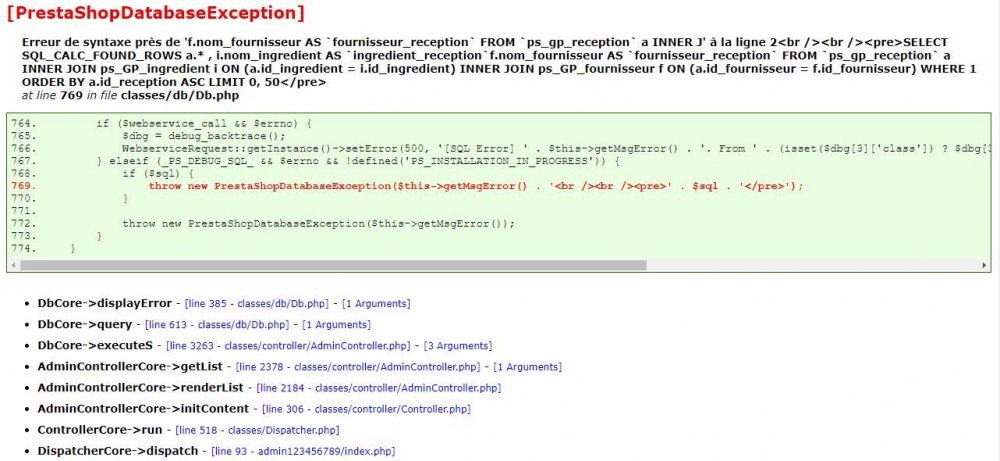The image size is (1000, 461).
Task: Click DbCore->executeS trace entry
Action: tap(95, 346)
